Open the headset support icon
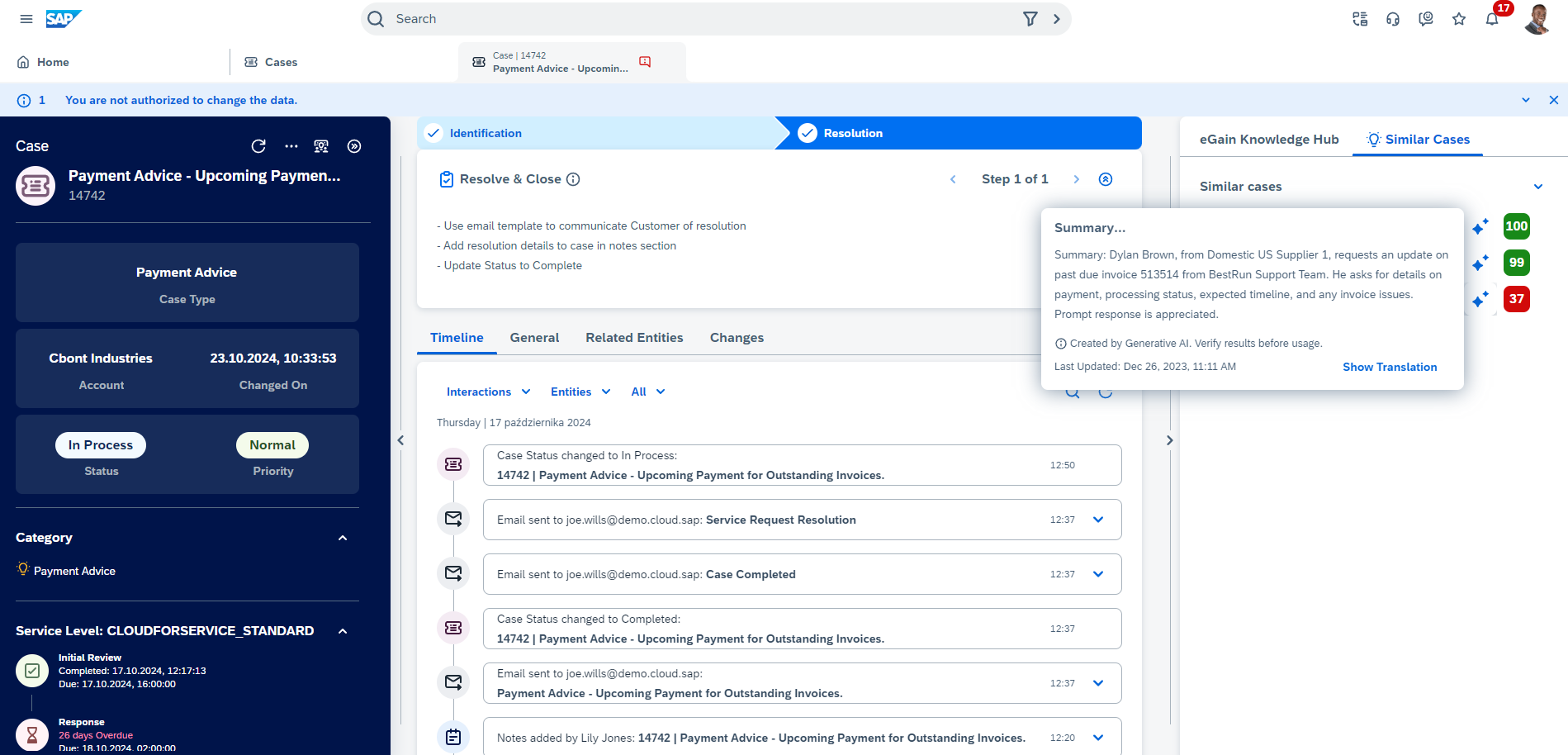This screenshot has height=755, width=1568. click(1393, 19)
